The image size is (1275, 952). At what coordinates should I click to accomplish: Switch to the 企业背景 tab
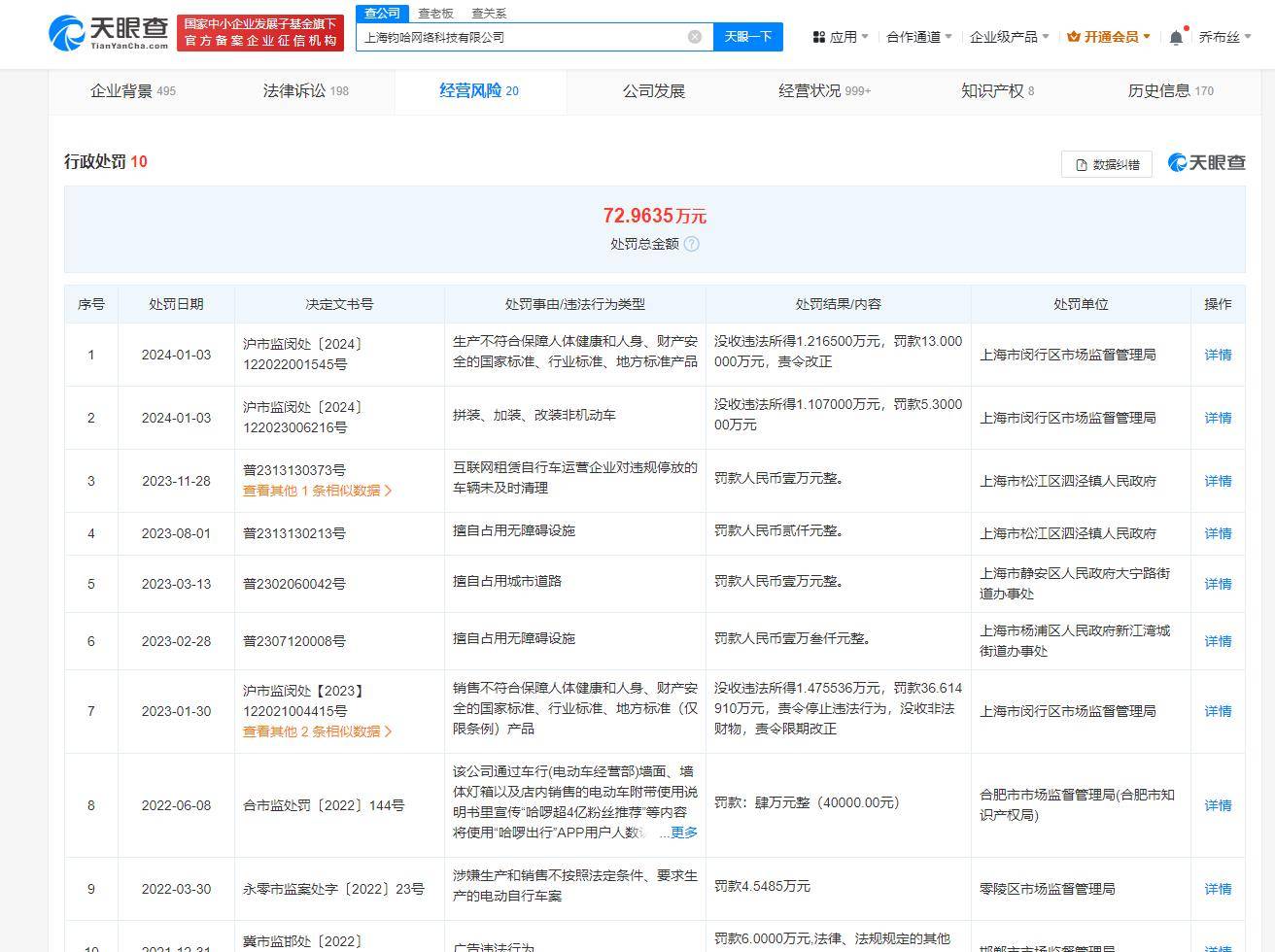133,91
